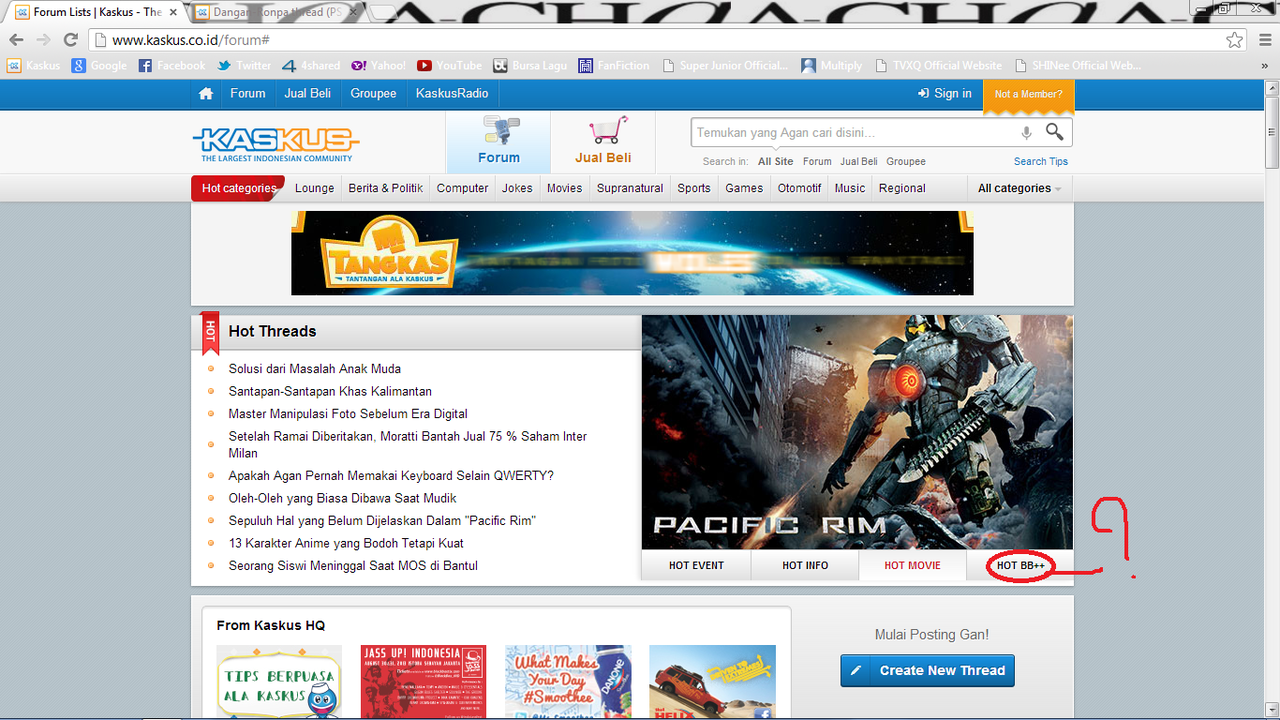Click the Tangkas banner
Image resolution: width=1280 pixels, height=720 pixels.
(632, 252)
